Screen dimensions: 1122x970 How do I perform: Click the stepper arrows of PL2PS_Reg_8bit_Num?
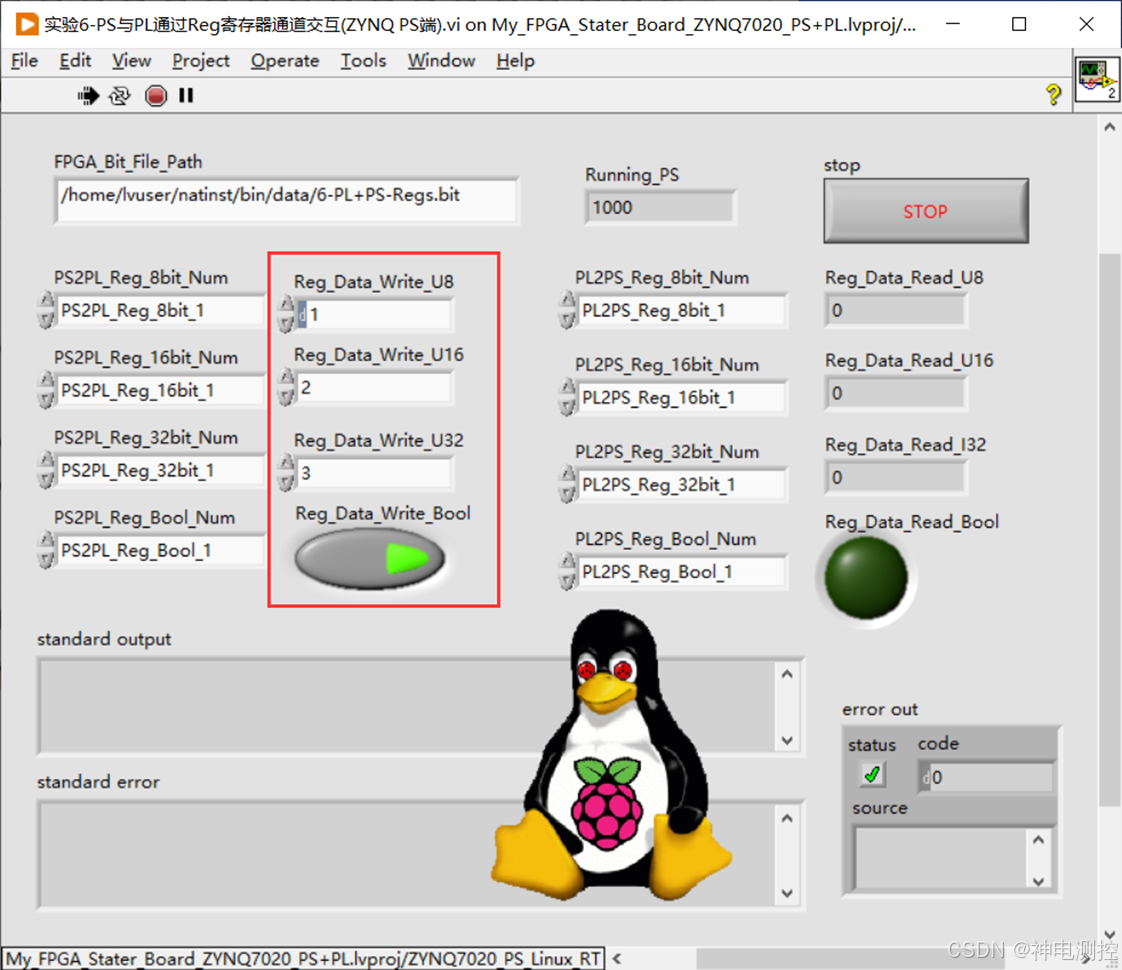tap(567, 310)
